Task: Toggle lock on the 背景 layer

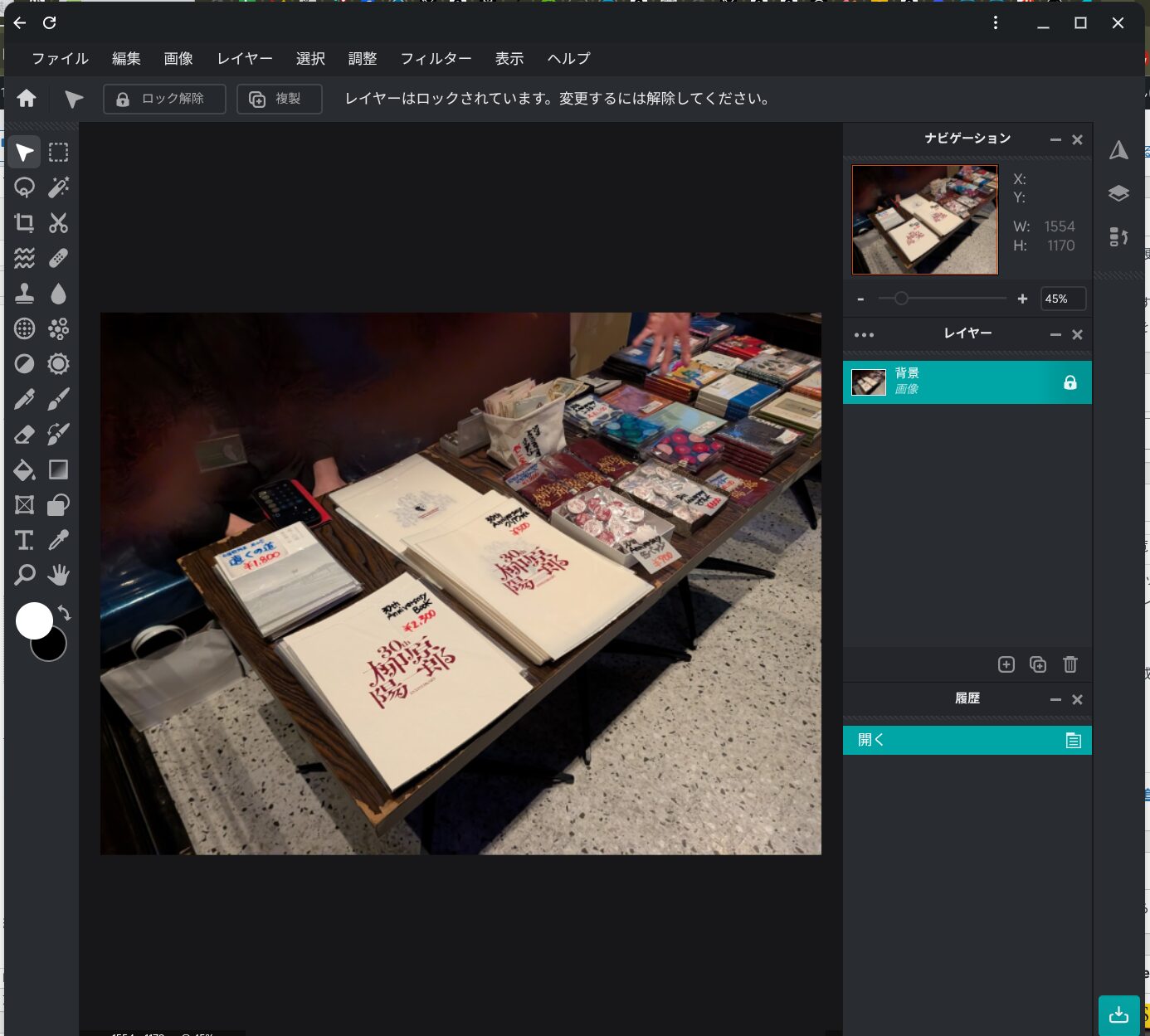Action: pos(1070,382)
